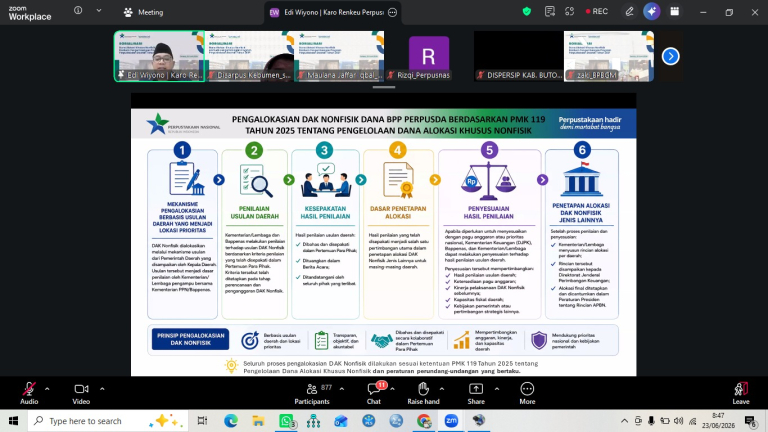Open the green org-chart app on taskbar
The image size is (768, 432).
313,421
